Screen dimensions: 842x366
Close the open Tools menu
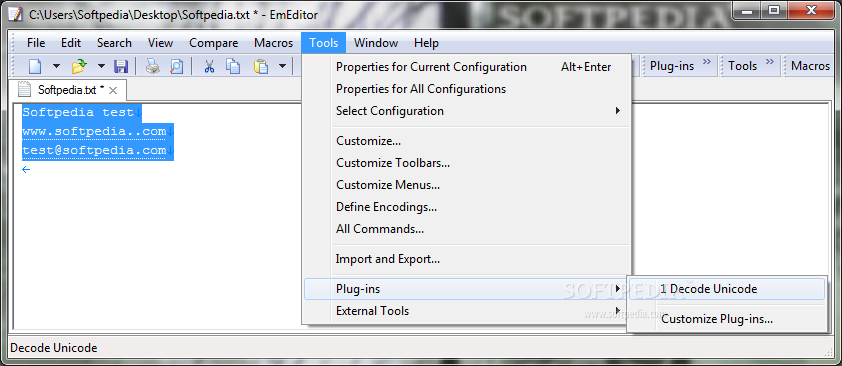324,43
